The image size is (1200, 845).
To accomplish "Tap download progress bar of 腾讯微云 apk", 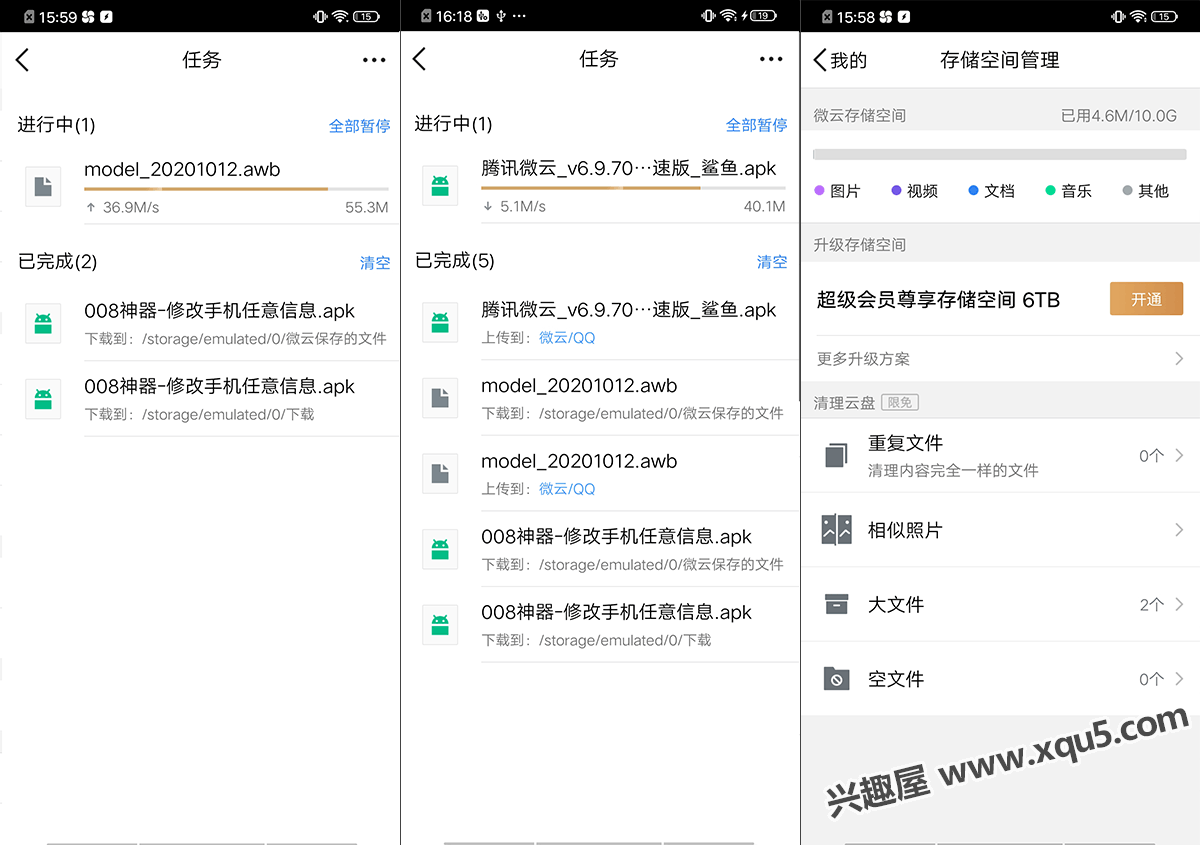I will tap(633, 188).
